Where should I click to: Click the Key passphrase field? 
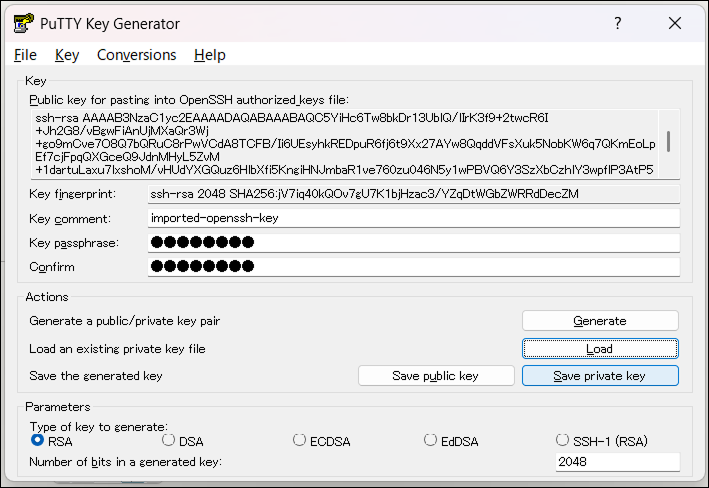coord(413,243)
